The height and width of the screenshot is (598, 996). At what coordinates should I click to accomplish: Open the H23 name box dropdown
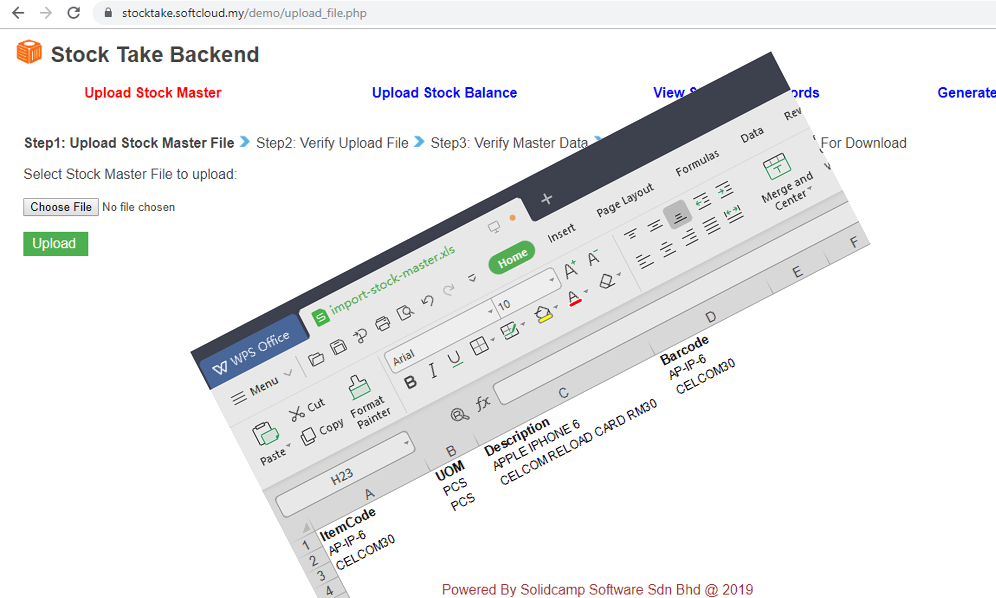tap(407, 442)
